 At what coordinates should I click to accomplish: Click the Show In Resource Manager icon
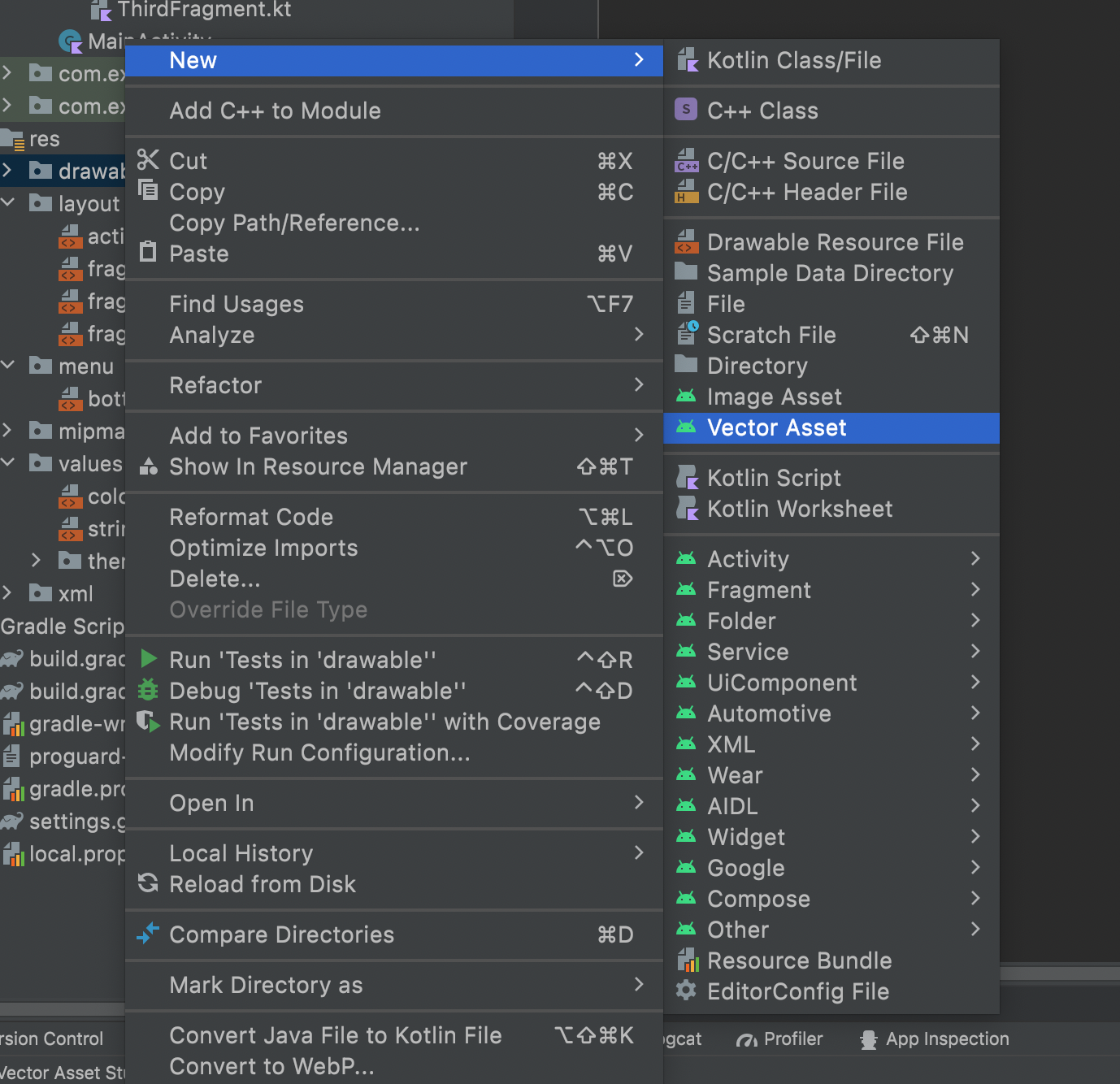148,466
